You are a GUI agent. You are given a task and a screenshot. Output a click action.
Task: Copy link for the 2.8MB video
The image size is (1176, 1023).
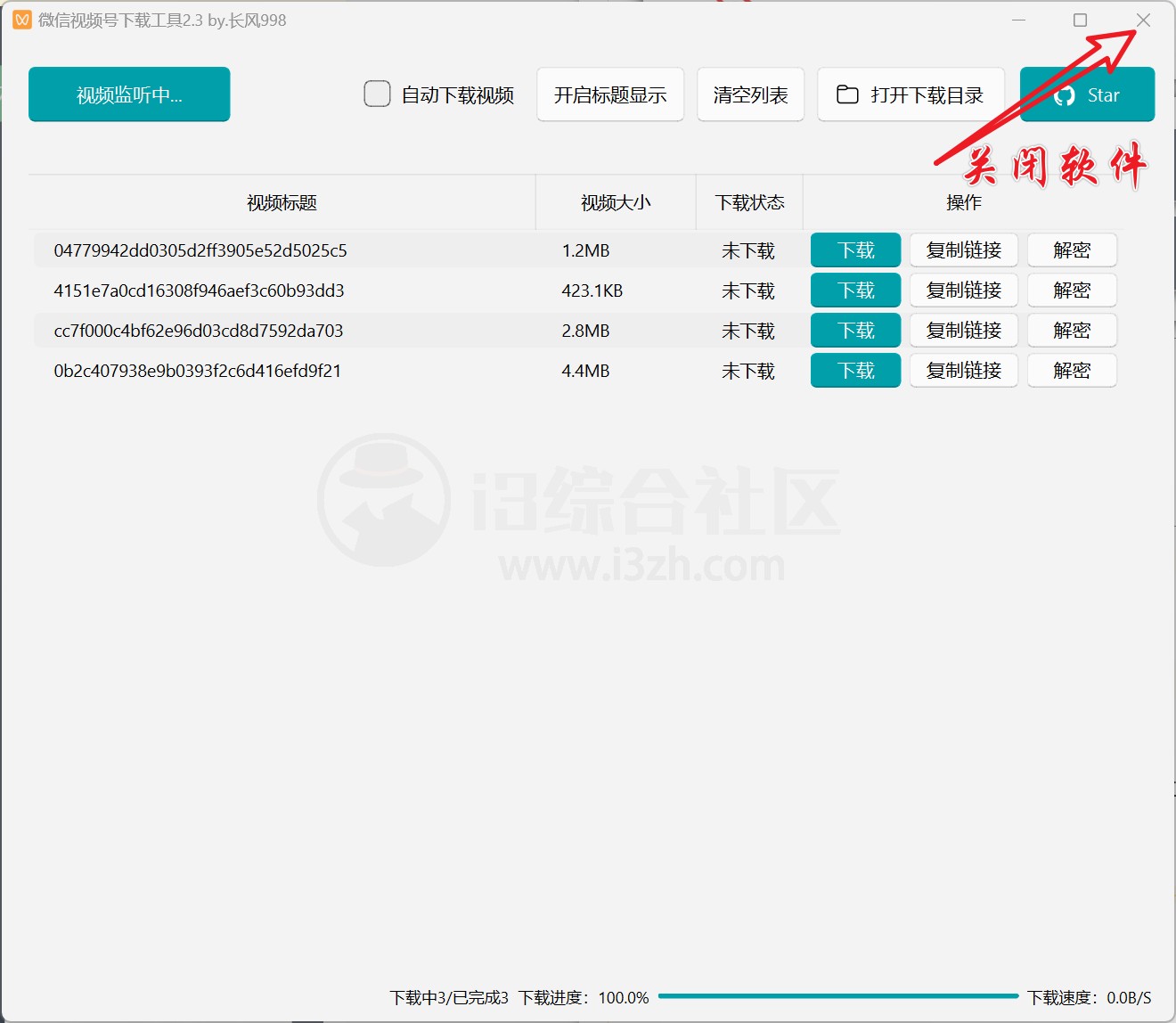[963, 331]
